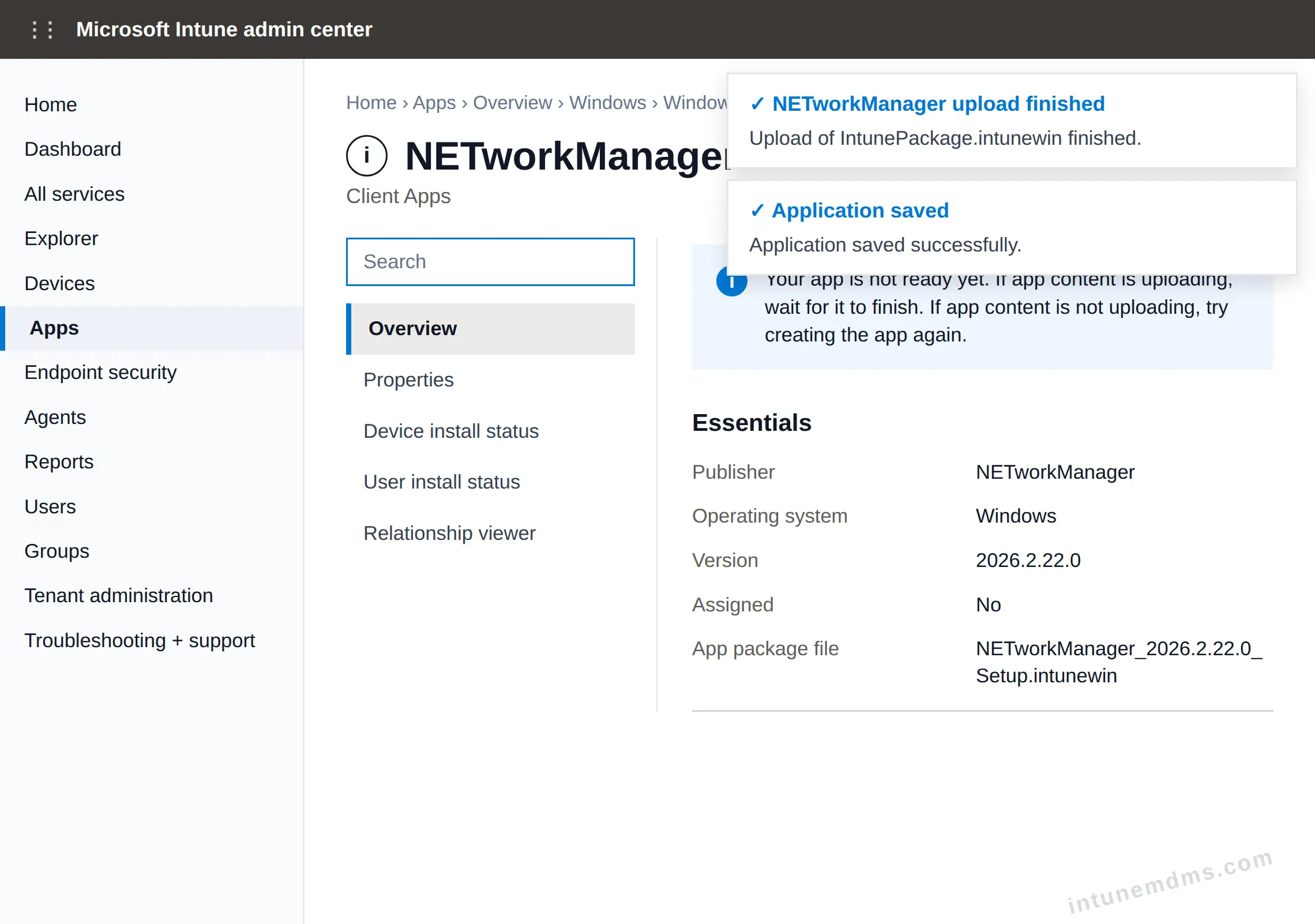Viewport: 1315px width, 924px height.
Task: Click the Assigned value No
Action: coord(989,604)
